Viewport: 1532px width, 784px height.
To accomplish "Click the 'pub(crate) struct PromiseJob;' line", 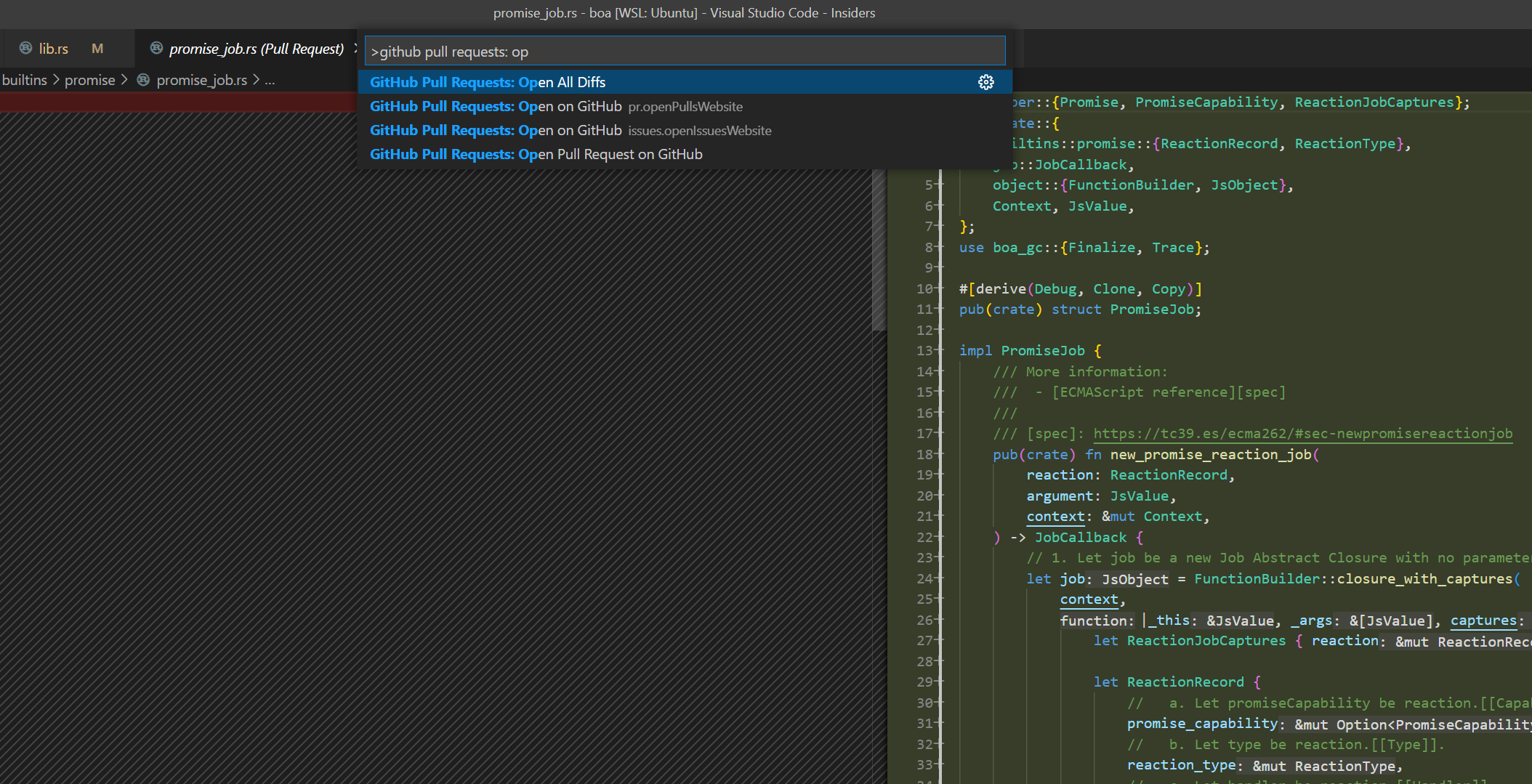I will pos(1080,310).
